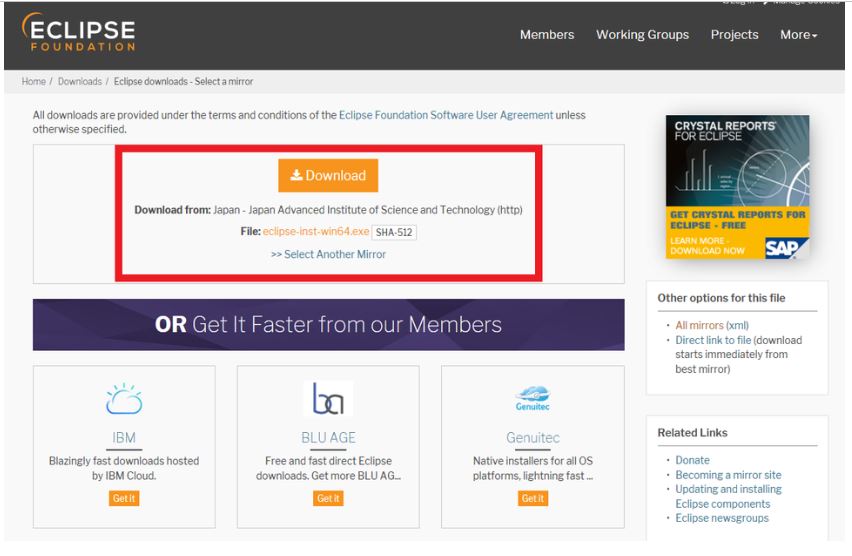Expand the More dropdown menu
The width and height of the screenshot is (852, 556).
(x=798, y=35)
